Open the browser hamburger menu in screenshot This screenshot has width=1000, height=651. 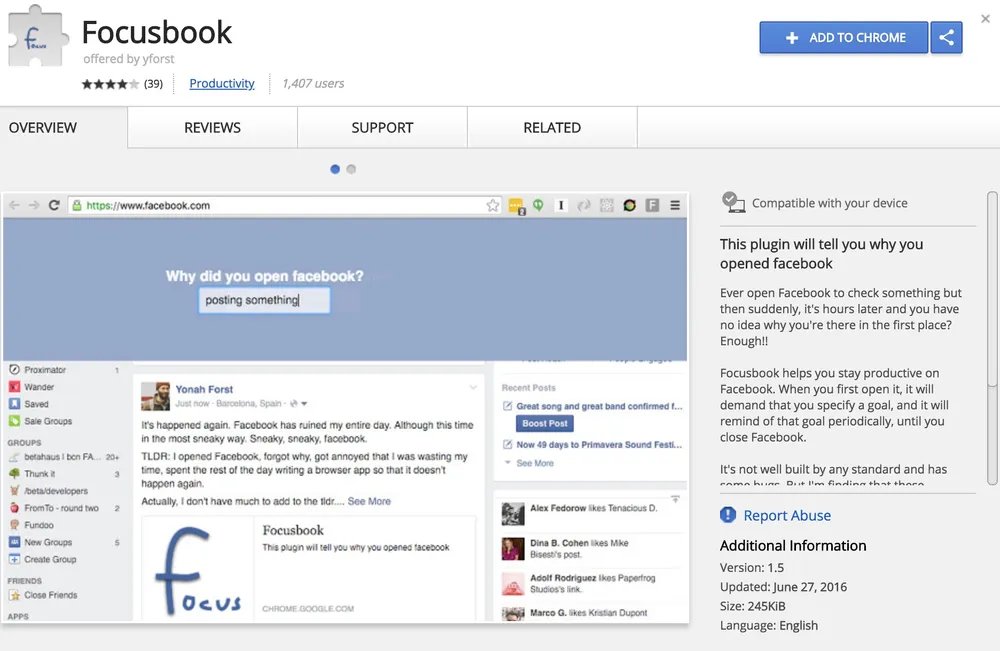[675, 205]
